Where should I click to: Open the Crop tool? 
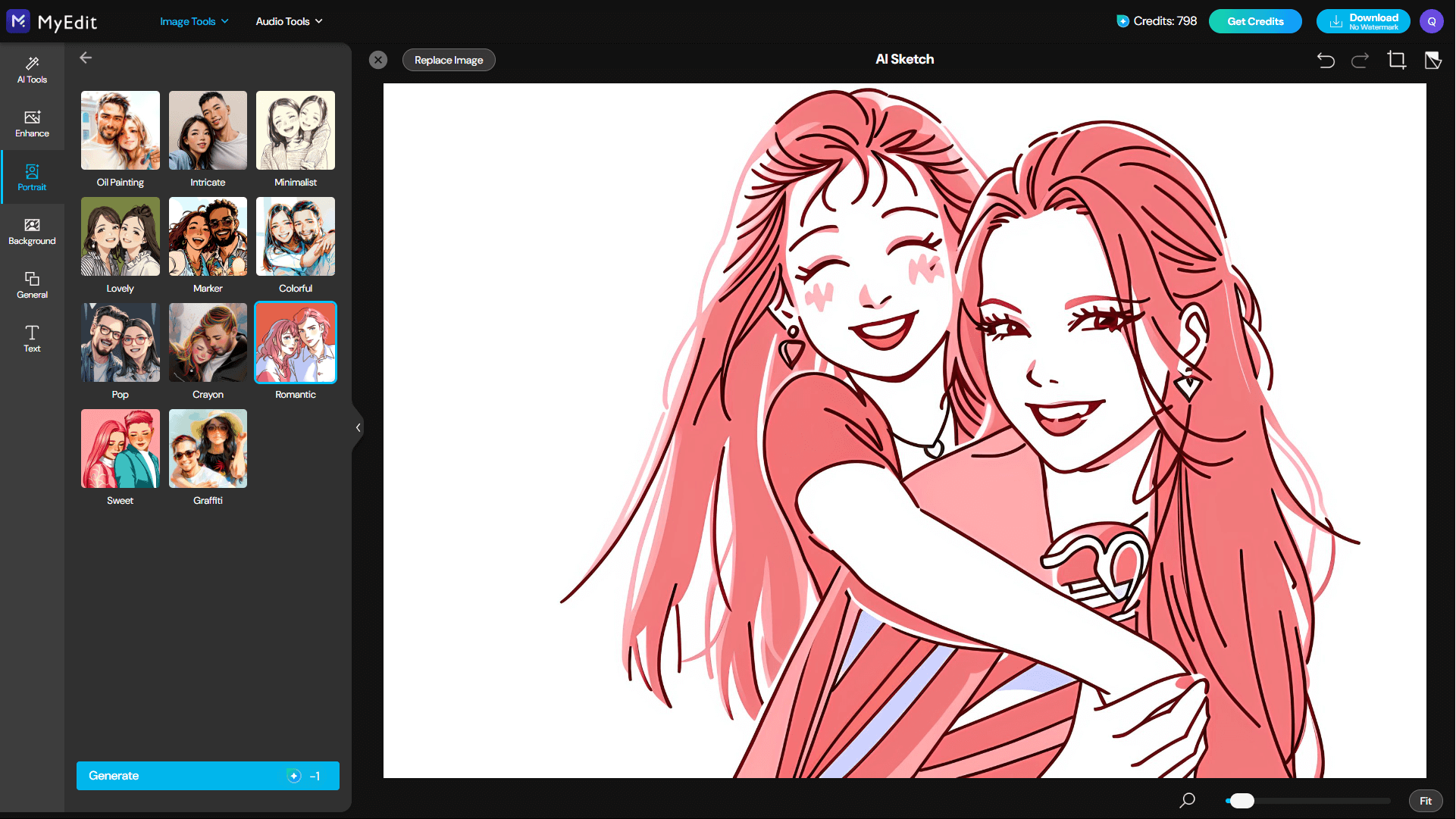[1397, 60]
